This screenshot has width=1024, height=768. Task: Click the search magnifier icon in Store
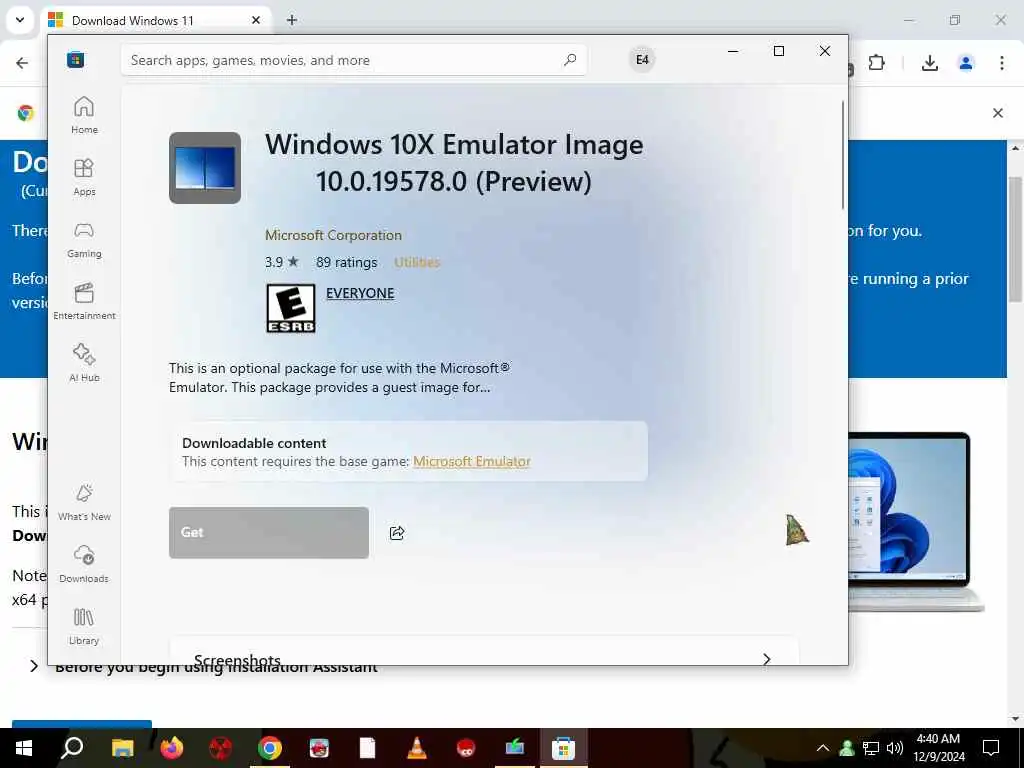[569, 60]
